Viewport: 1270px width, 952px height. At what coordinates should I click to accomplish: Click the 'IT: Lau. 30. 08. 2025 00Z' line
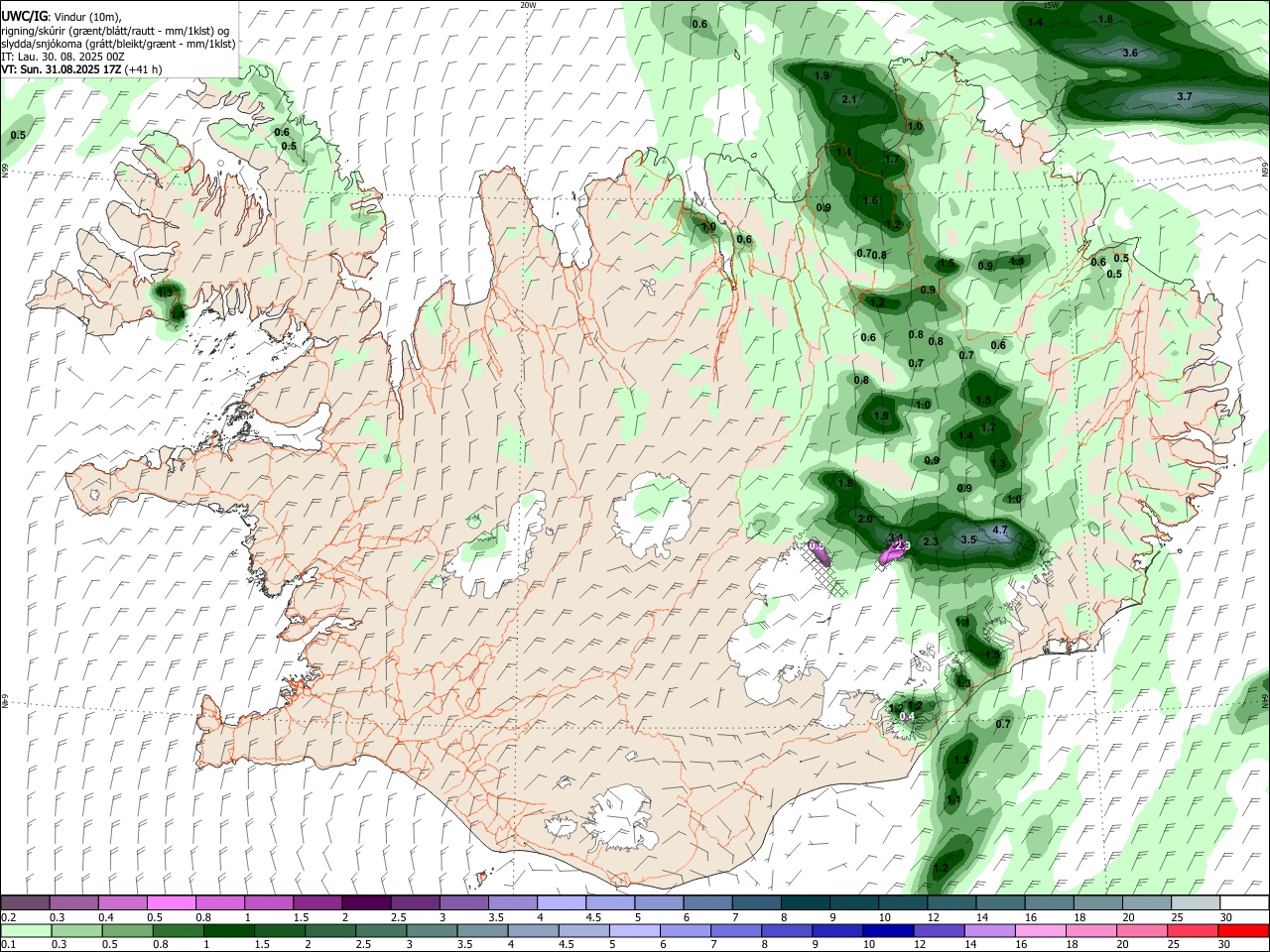[x=62, y=57]
